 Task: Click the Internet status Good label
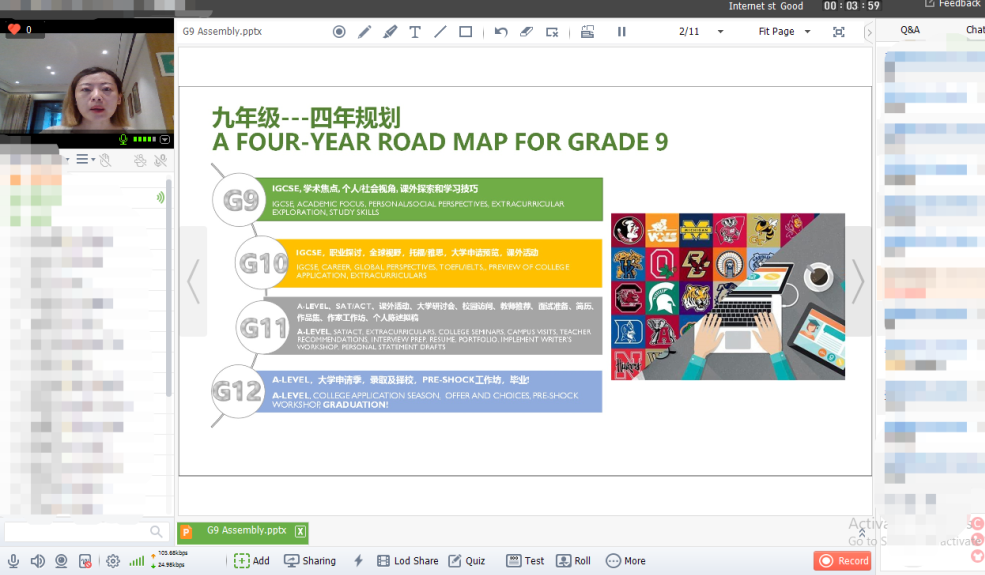(766, 6)
